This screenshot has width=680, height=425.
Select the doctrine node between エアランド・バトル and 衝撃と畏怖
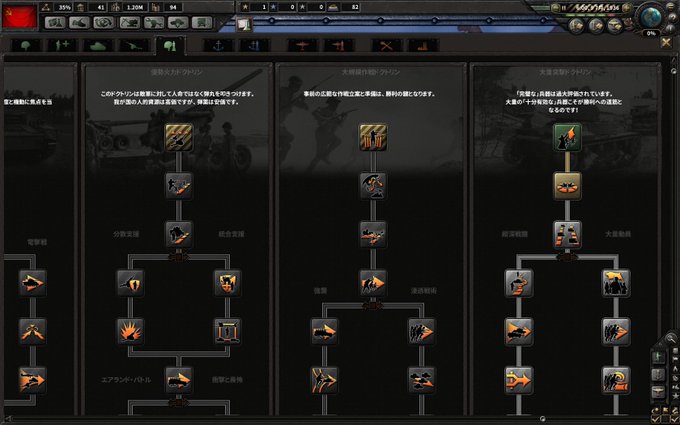point(179,380)
